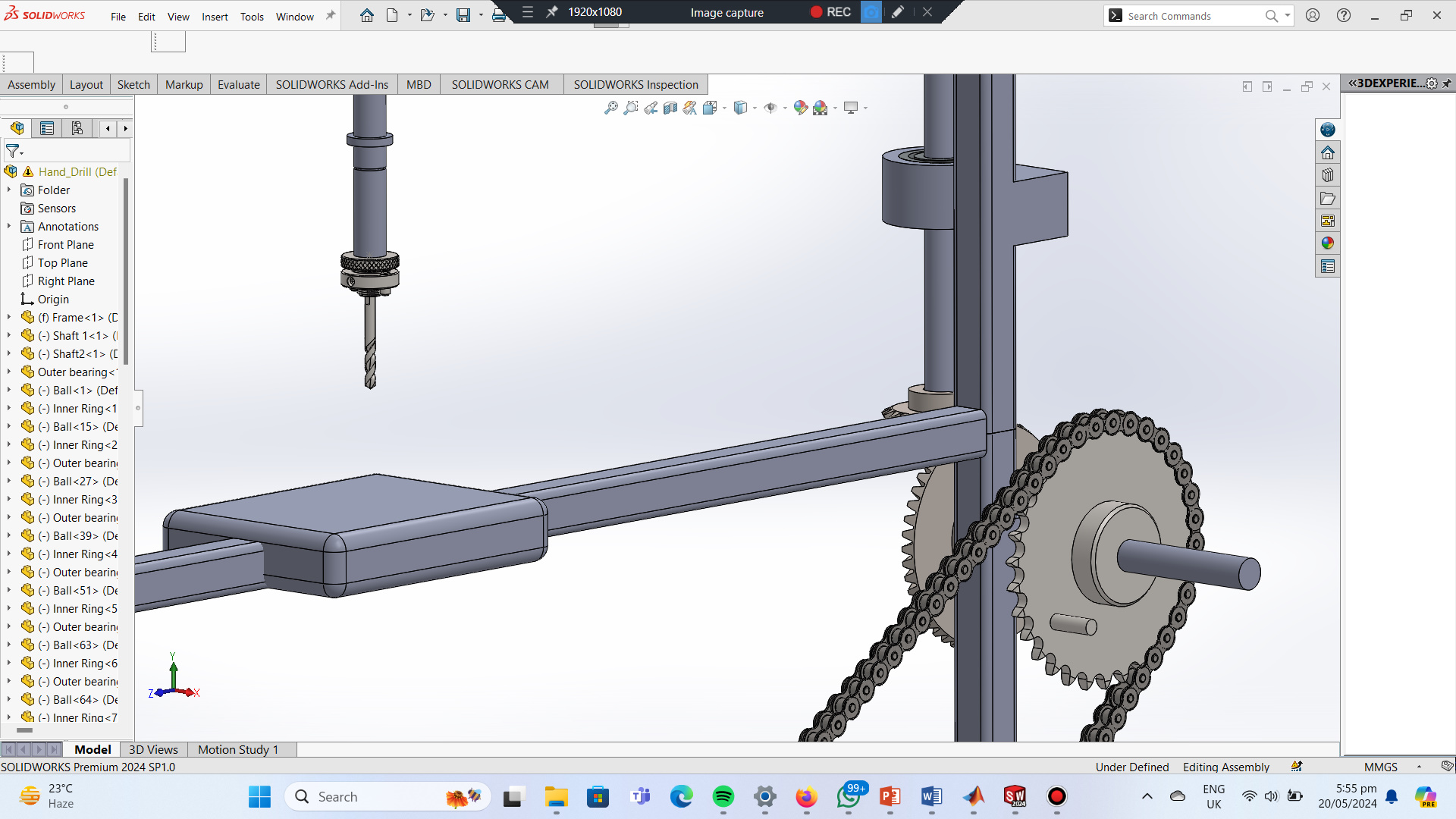Open the Insert menu

click(x=215, y=17)
